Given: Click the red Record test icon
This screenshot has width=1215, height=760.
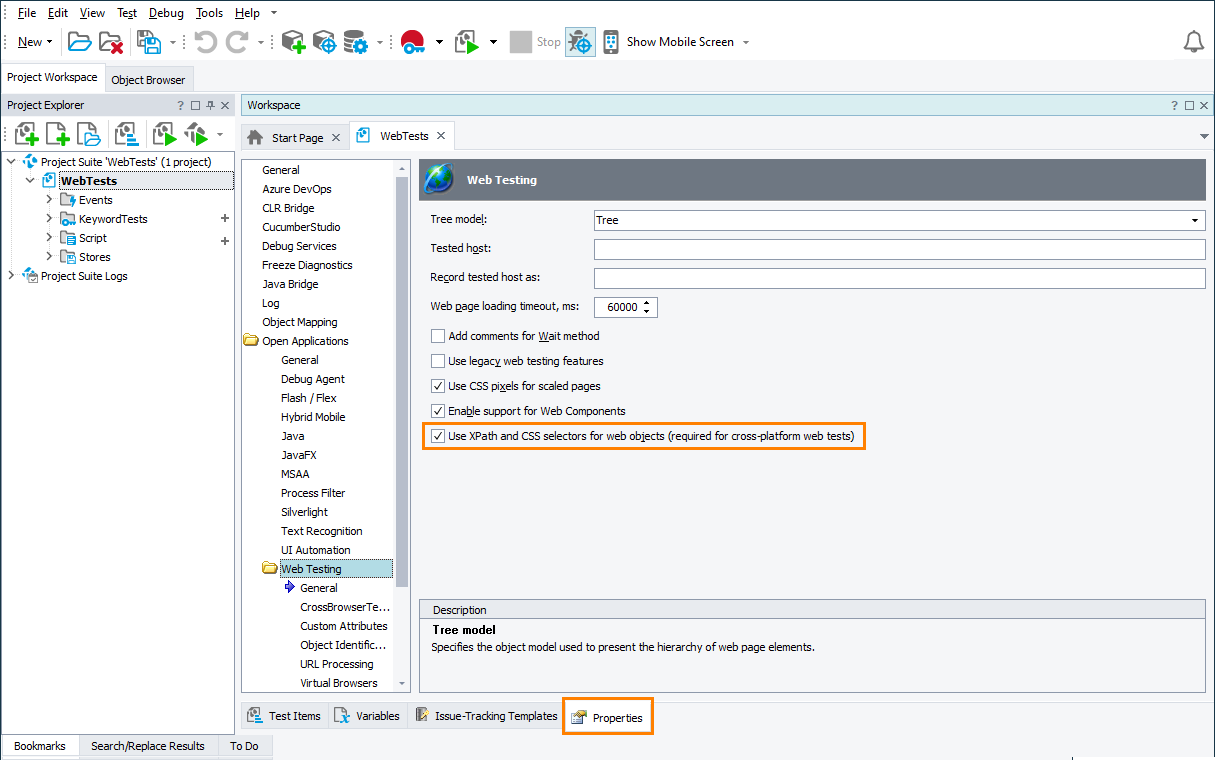Looking at the screenshot, I should (412, 42).
